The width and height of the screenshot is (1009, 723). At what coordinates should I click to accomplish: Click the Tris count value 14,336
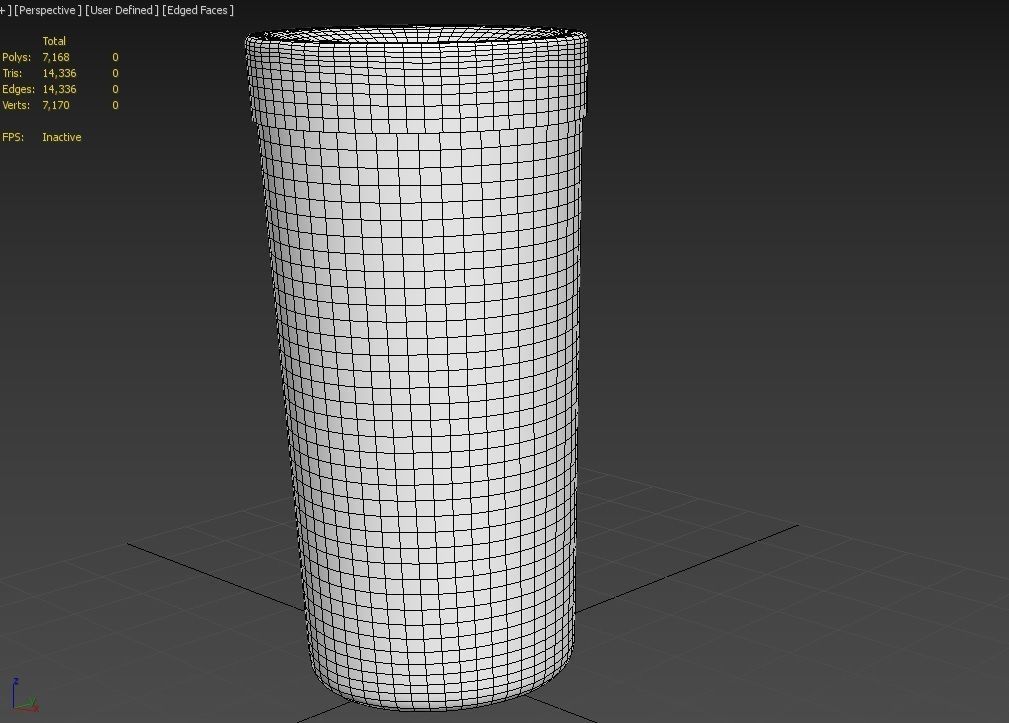(59, 73)
